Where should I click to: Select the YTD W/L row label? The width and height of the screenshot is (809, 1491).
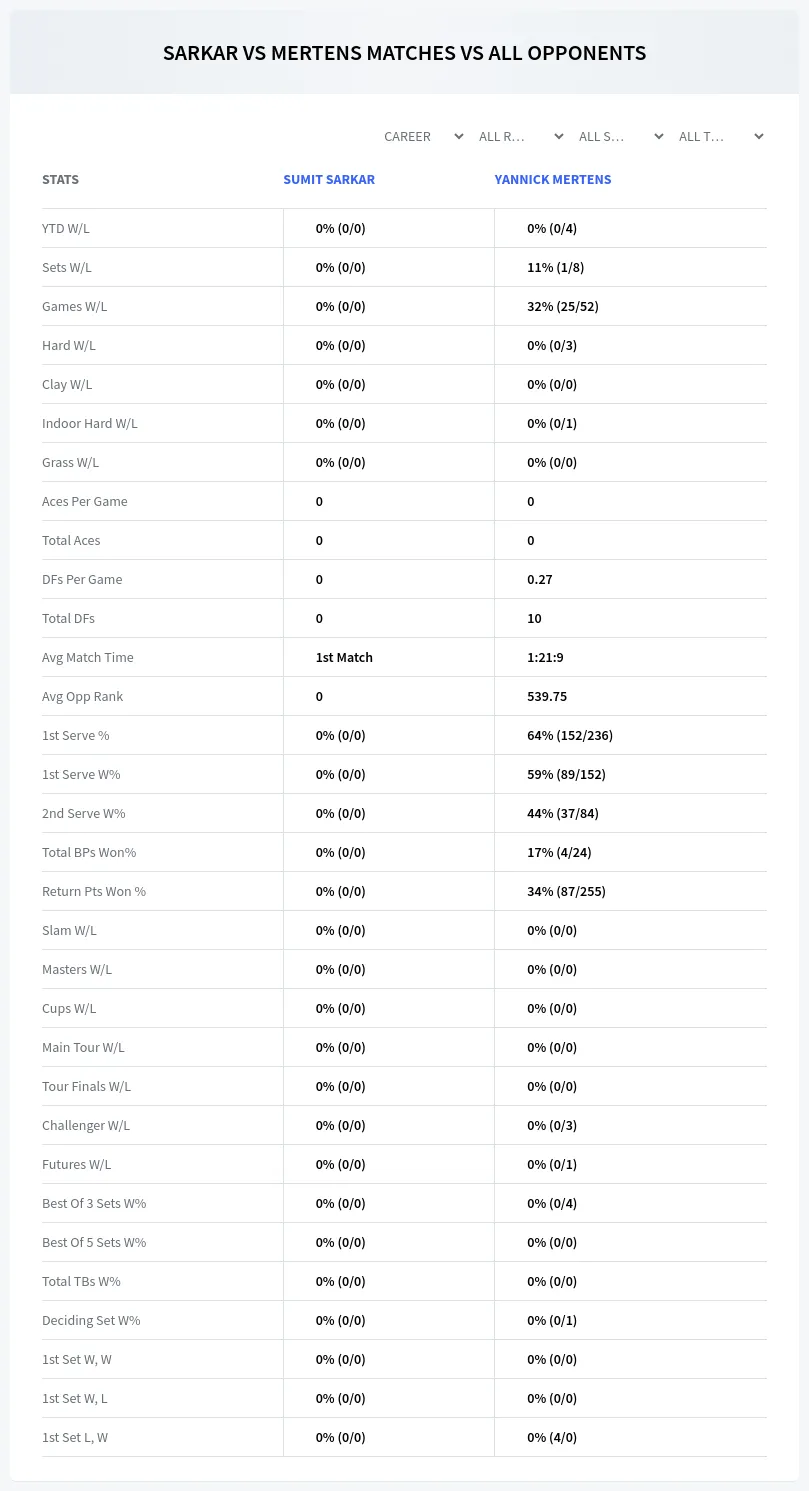(66, 228)
